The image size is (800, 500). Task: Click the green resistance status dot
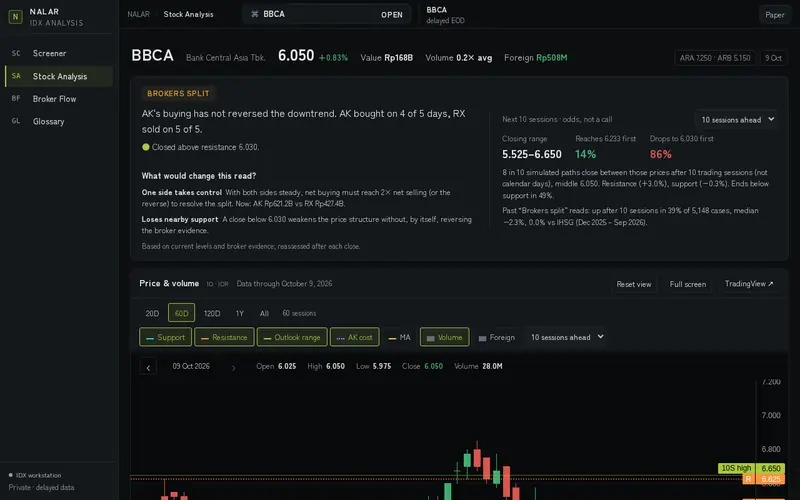[x=145, y=147]
